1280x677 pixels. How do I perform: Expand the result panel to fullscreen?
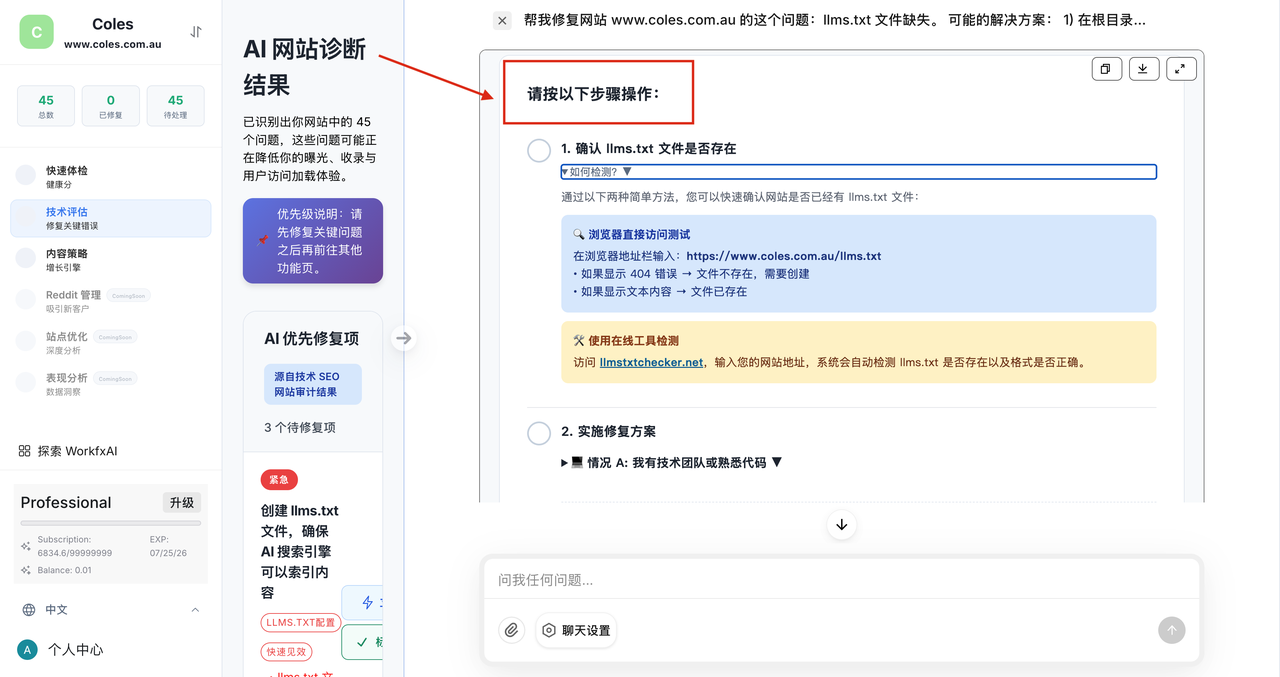point(1180,69)
